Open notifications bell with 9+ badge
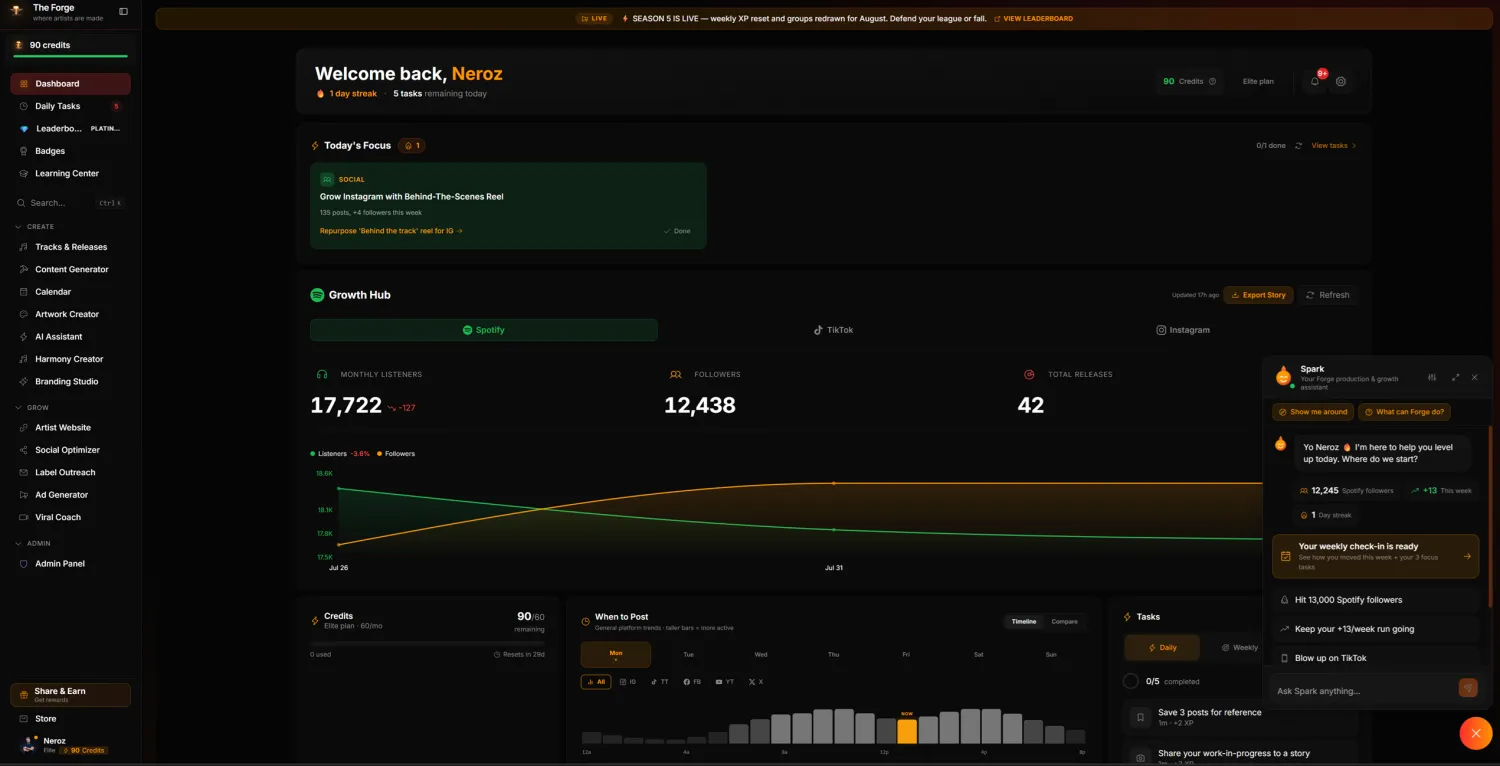1500x766 pixels. pyautogui.click(x=1315, y=81)
